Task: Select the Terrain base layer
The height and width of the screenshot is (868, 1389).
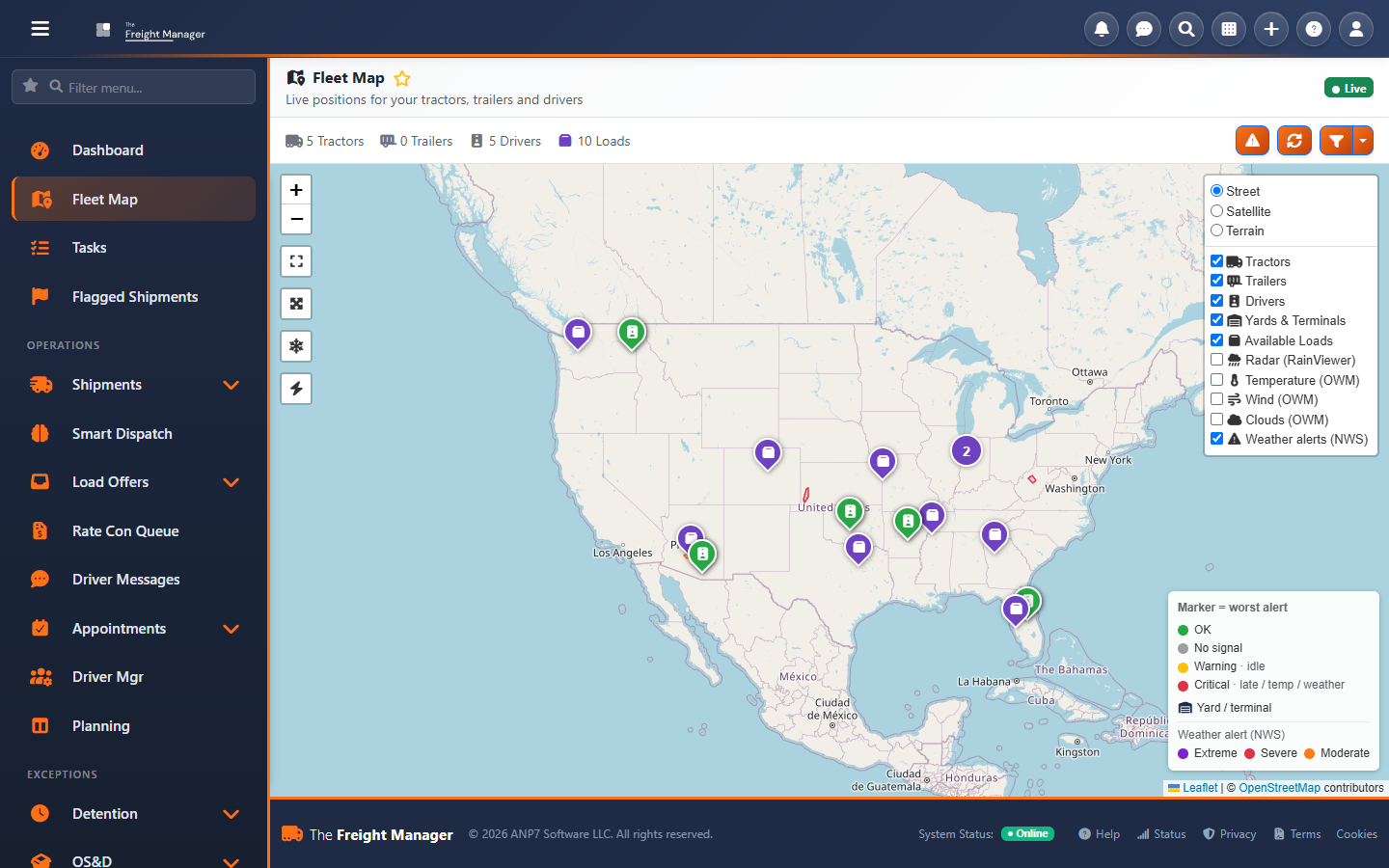Action: [1217, 231]
